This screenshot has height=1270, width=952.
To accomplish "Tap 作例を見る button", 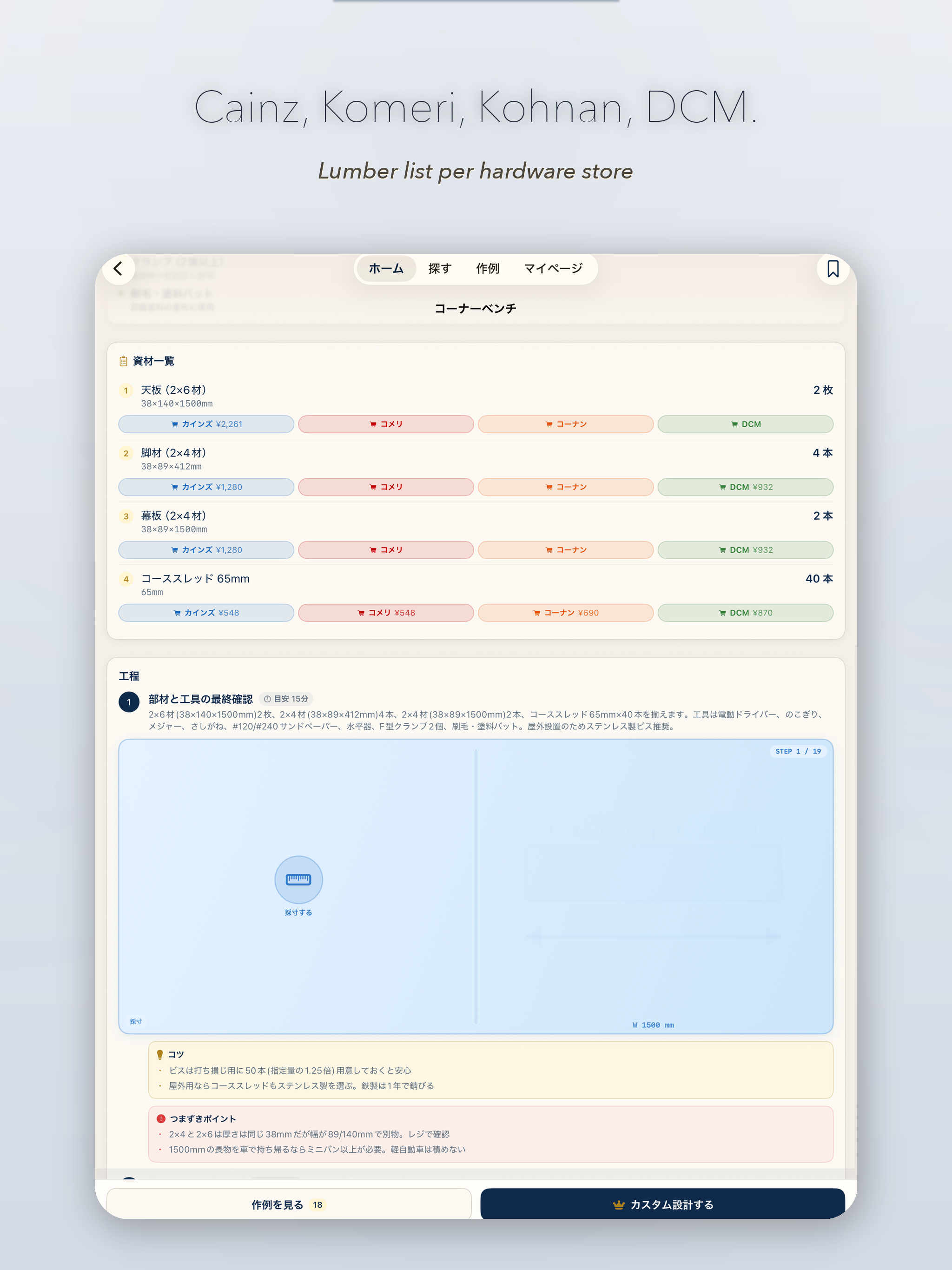I will [289, 1204].
